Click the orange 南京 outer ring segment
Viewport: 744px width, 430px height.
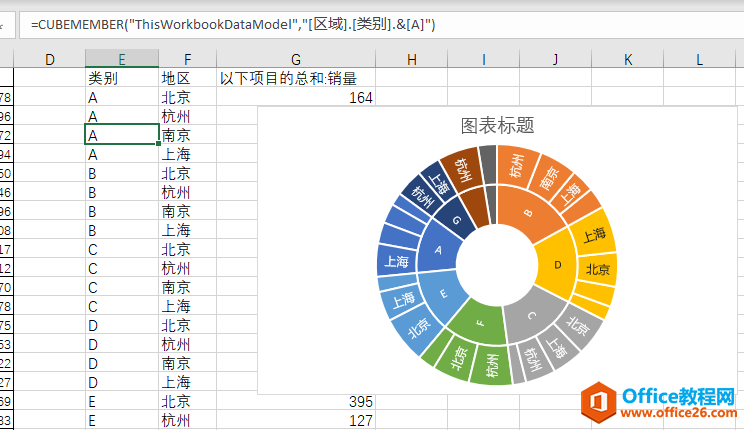[549, 178]
